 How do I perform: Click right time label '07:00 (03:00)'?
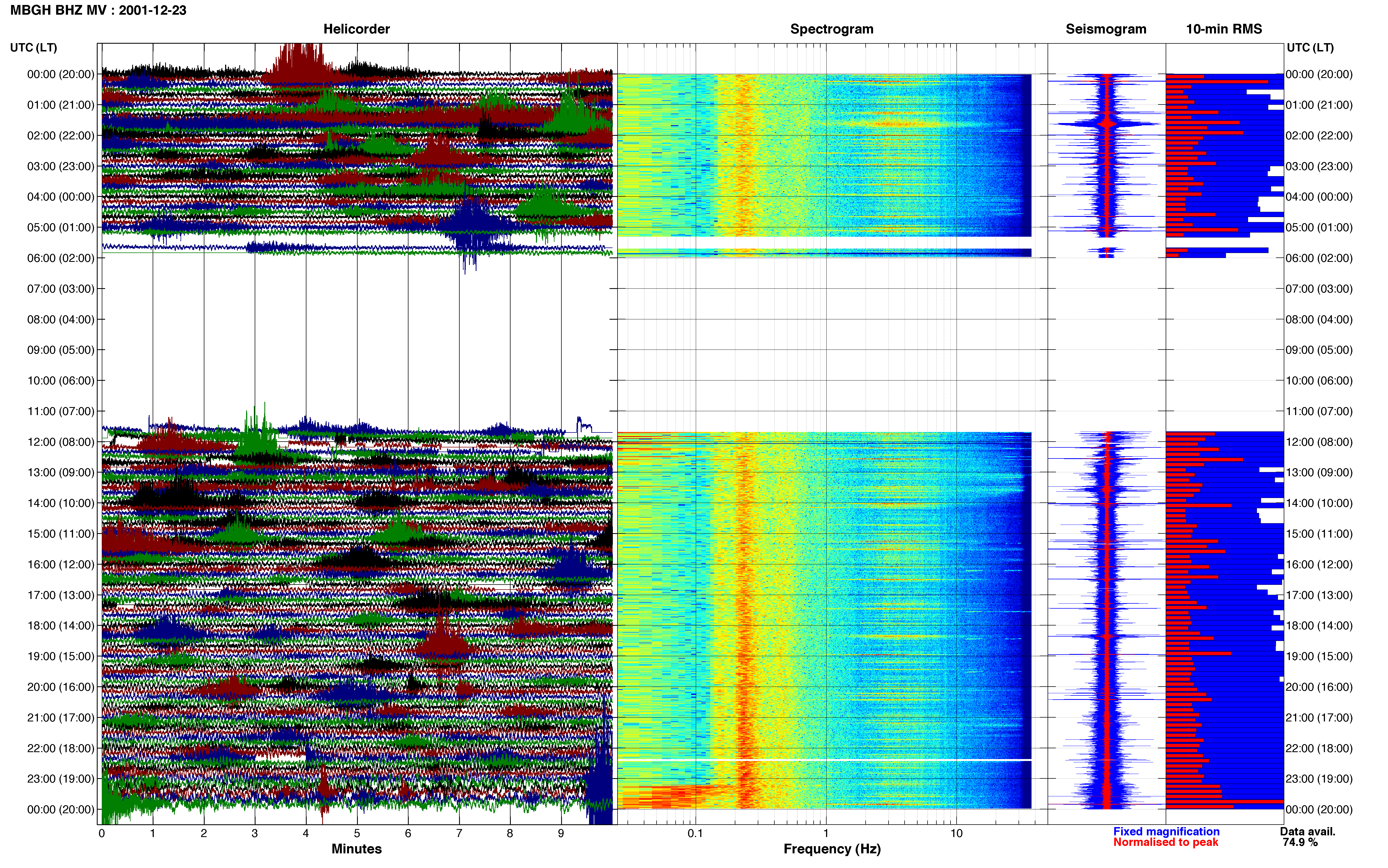tap(1319, 288)
